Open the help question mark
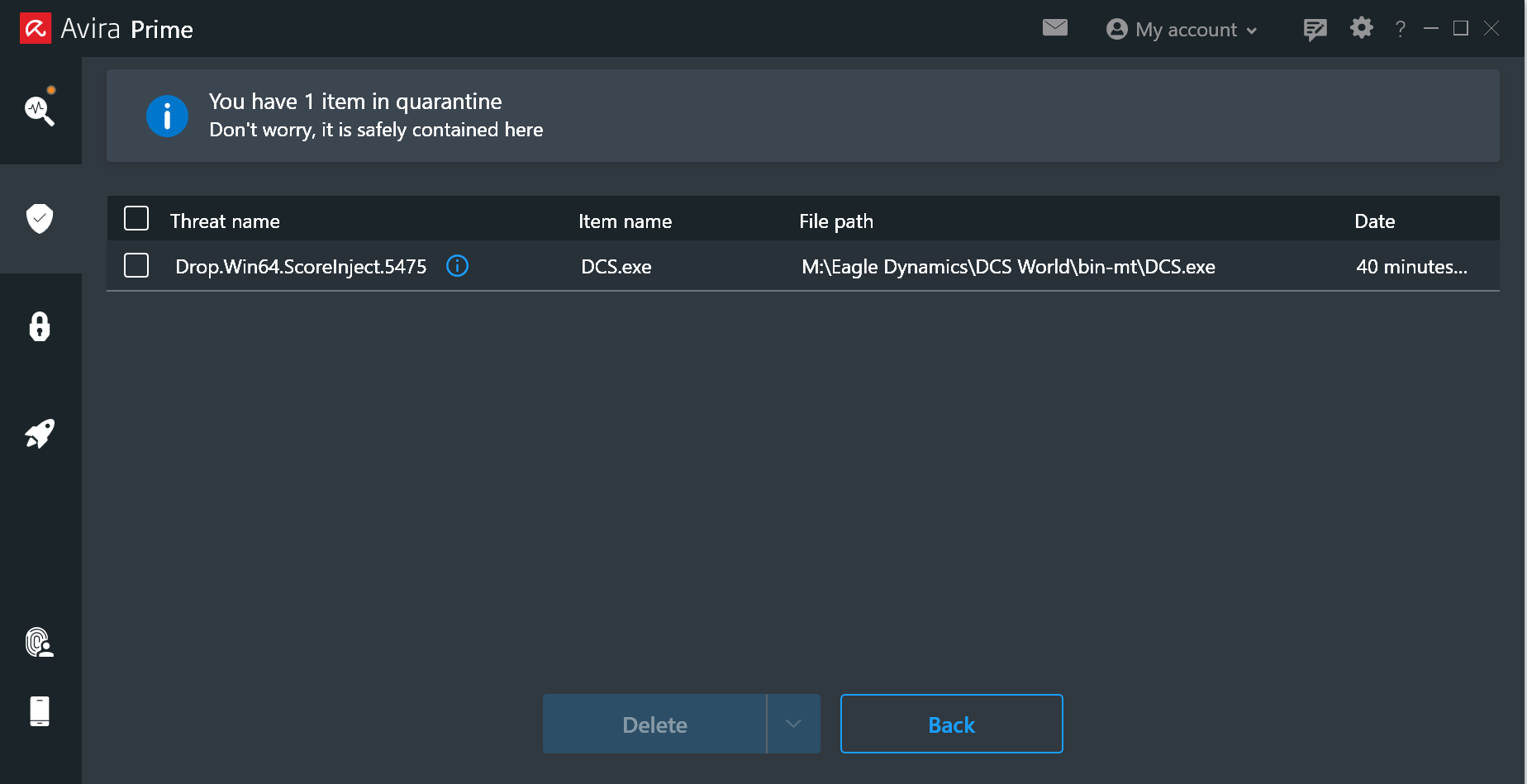Image resolution: width=1527 pixels, height=784 pixels. pyautogui.click(x=1401, y=30)
